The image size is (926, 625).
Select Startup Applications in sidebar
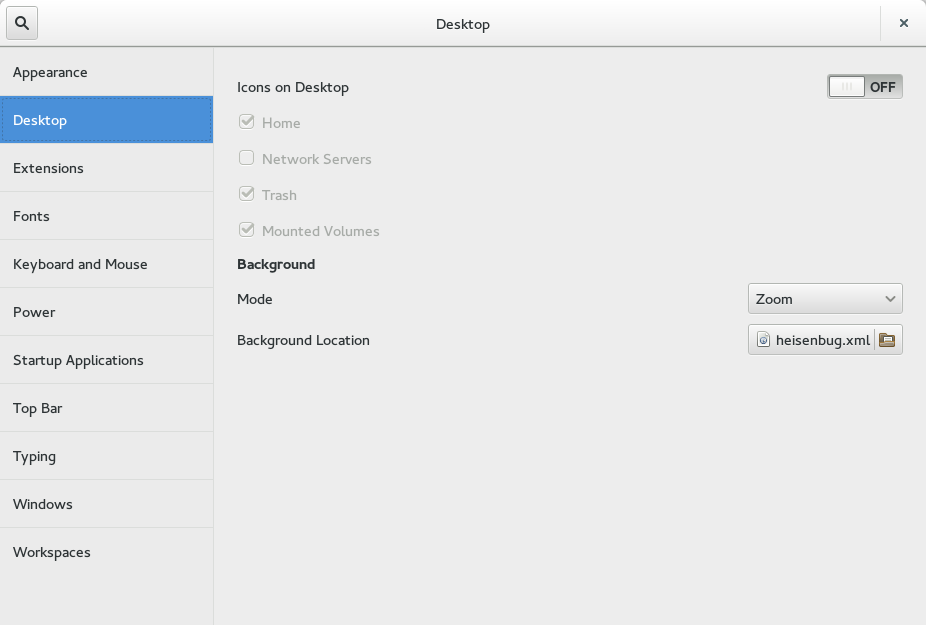(x=106, y=360)
